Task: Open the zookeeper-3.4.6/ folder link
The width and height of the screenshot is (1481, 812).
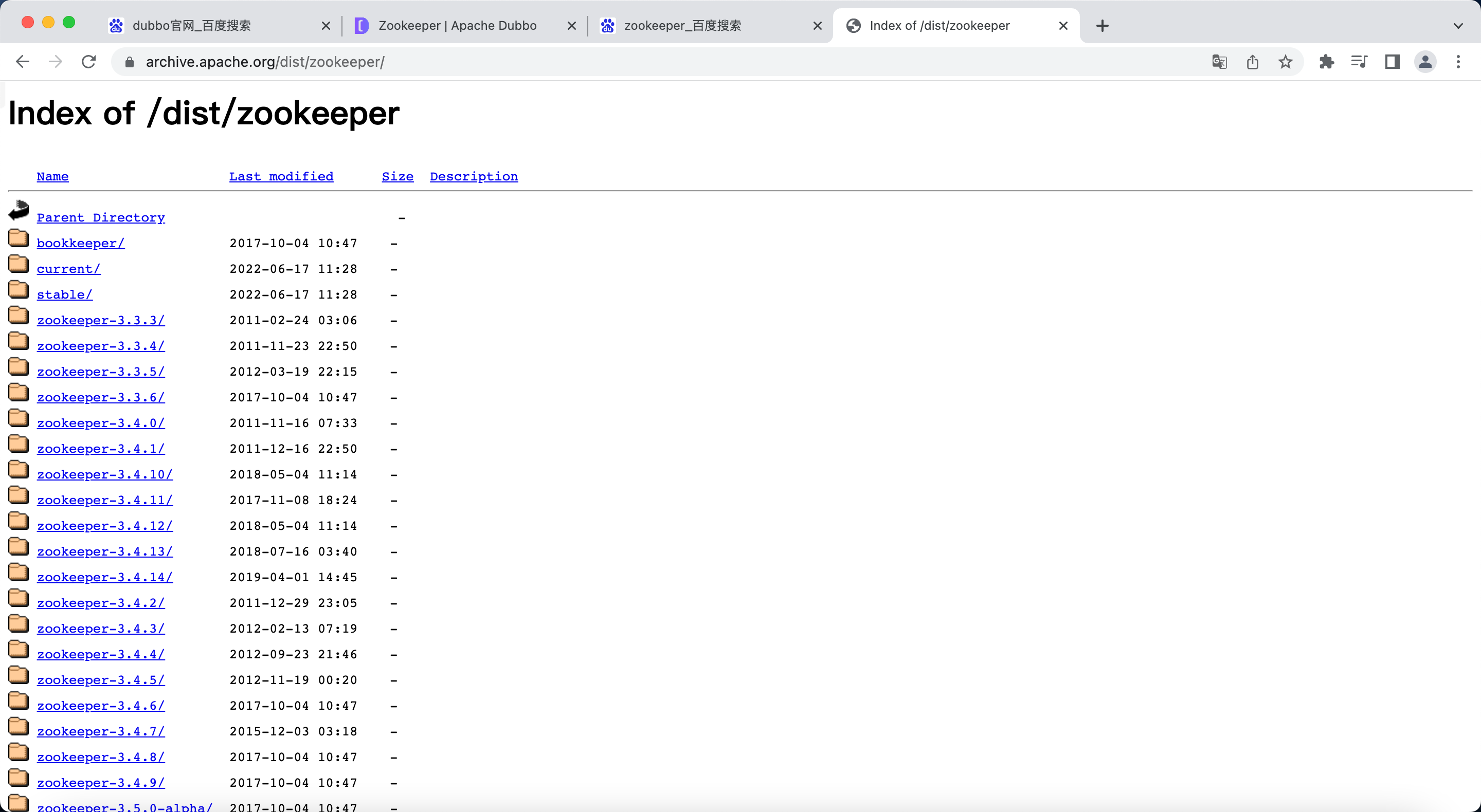Action: tap(101, 706)
